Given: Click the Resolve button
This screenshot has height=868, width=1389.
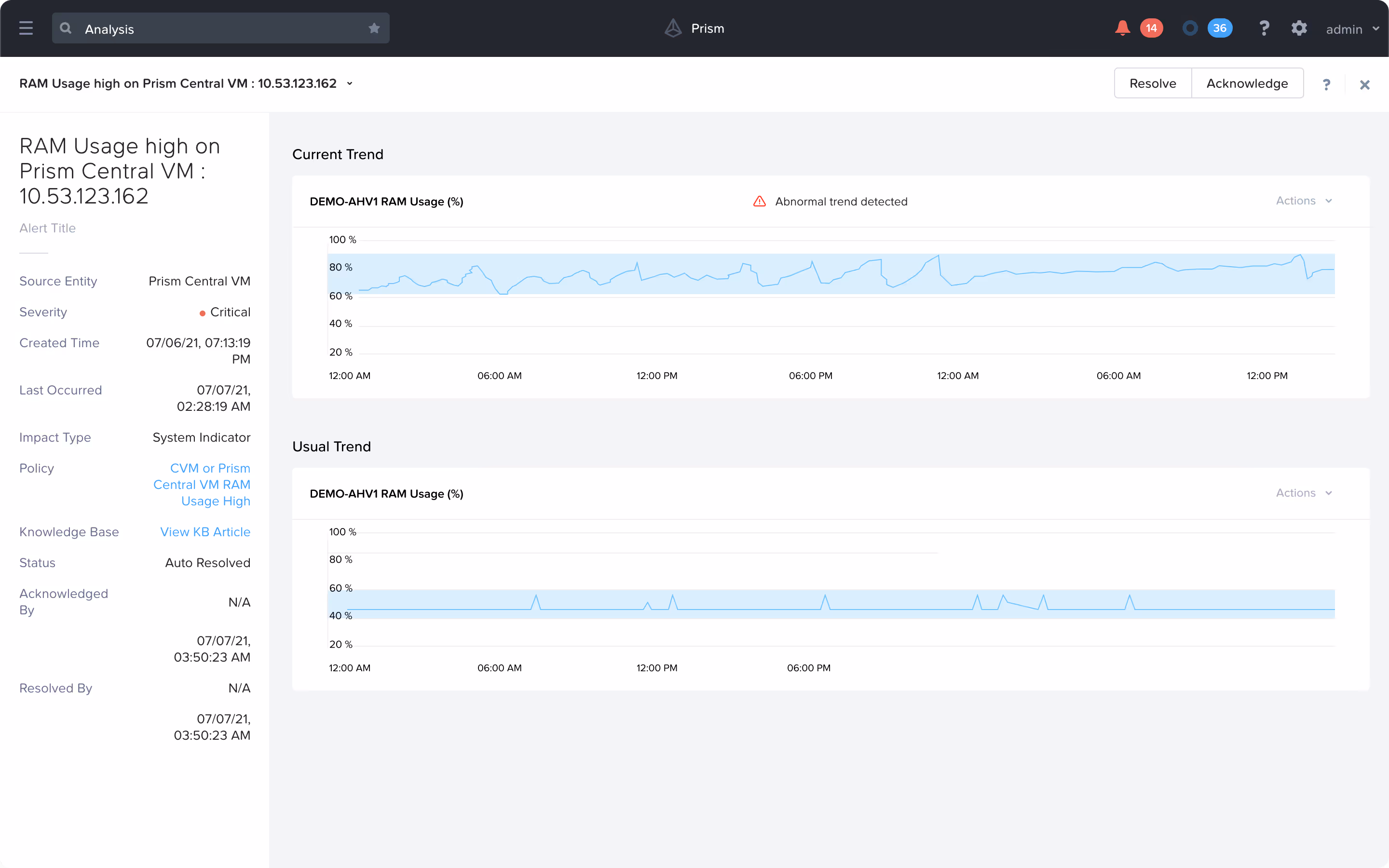Looking at the screenshot, I should point(1153,83).
